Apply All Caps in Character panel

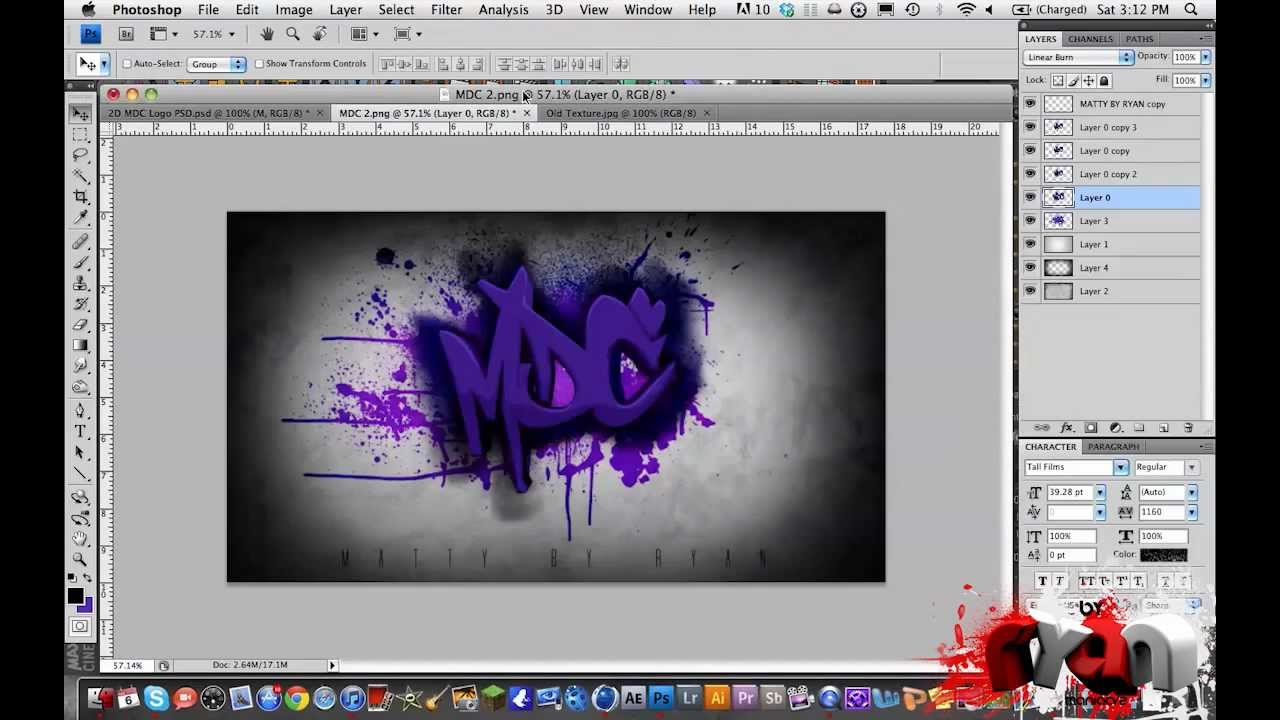[1086, 581]
